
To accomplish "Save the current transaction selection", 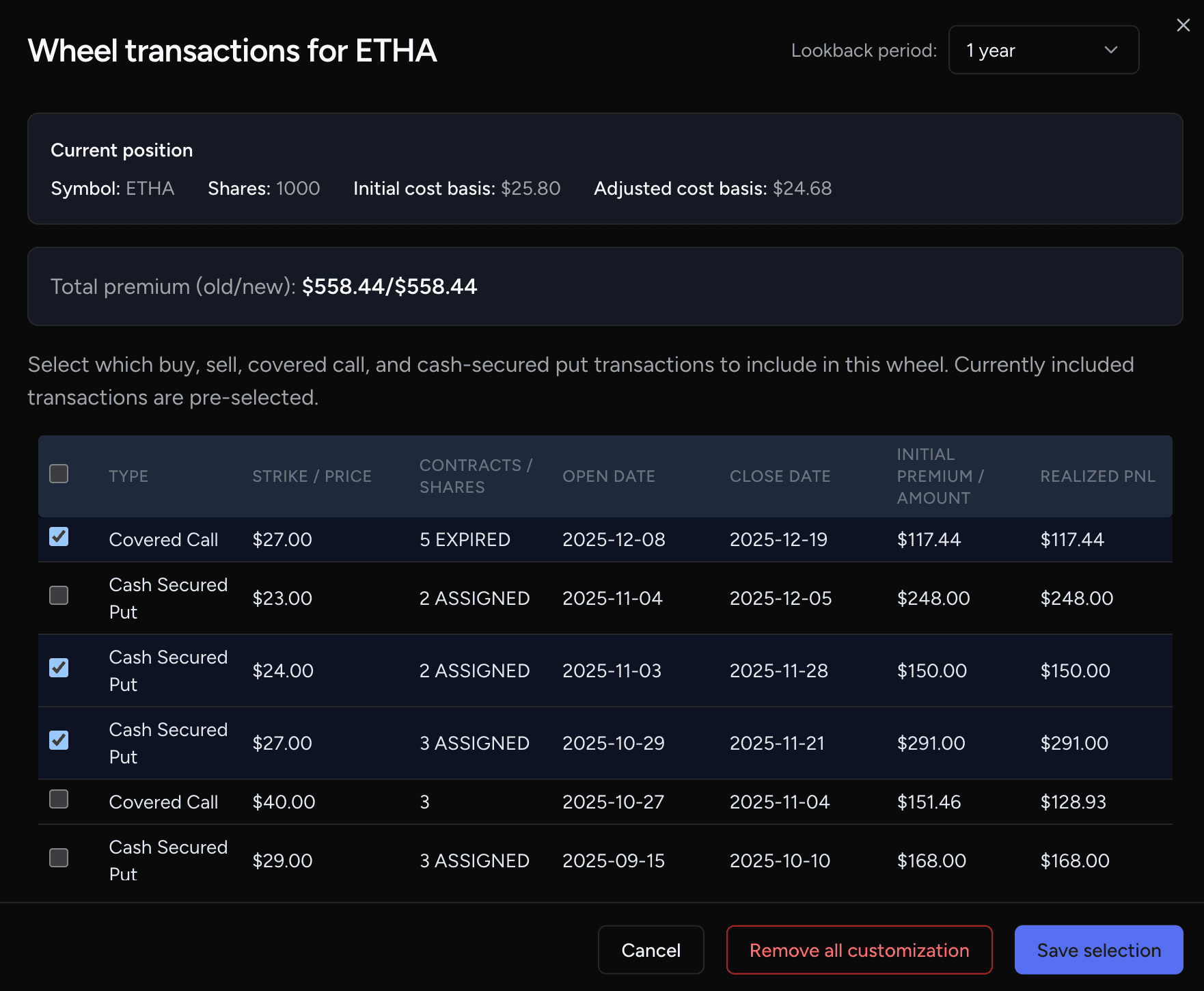I will tap(1098, 950).
